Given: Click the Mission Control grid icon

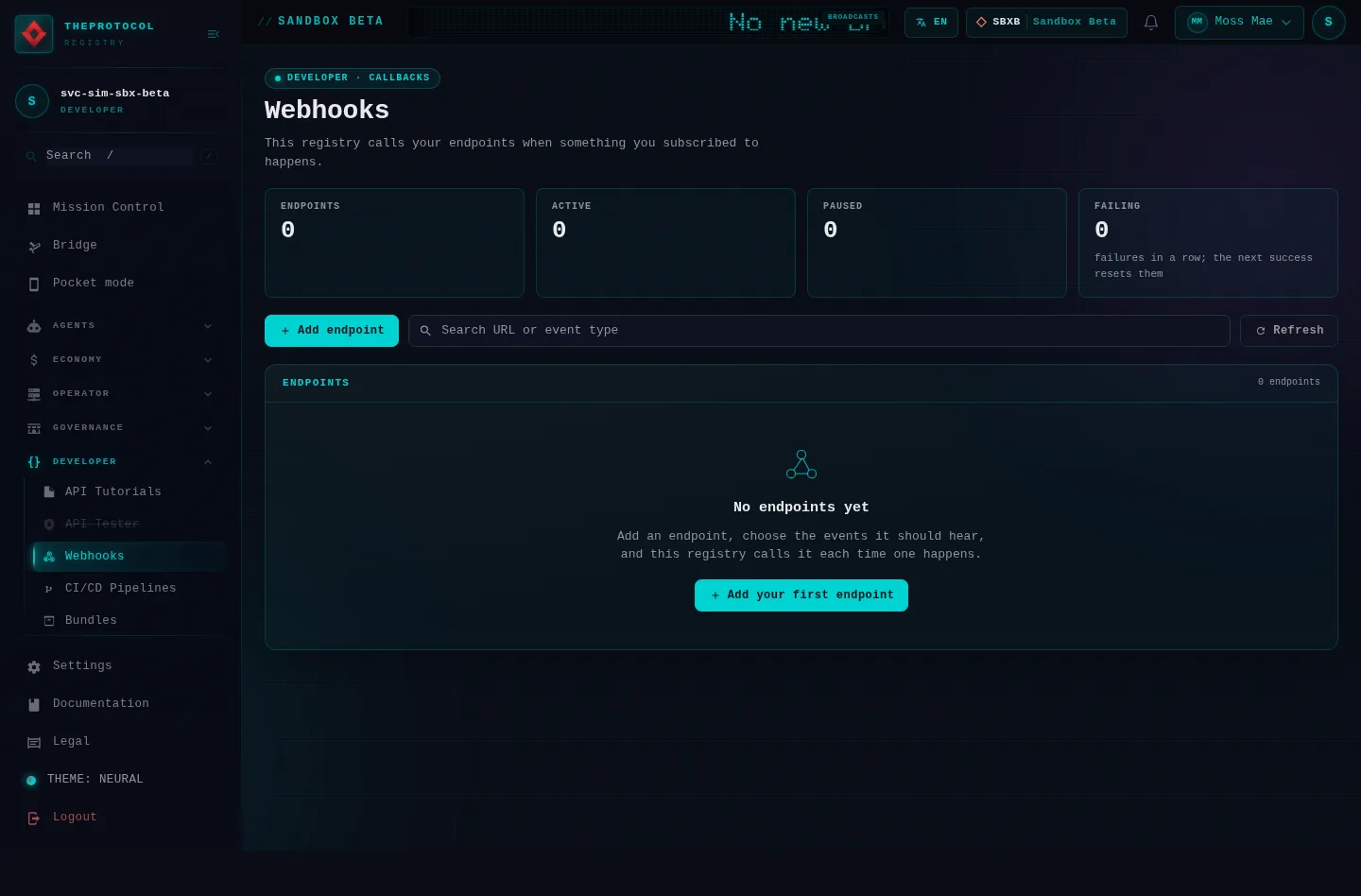Looking at the screenshot, I should pyautogui.click(x=34, y=208).
